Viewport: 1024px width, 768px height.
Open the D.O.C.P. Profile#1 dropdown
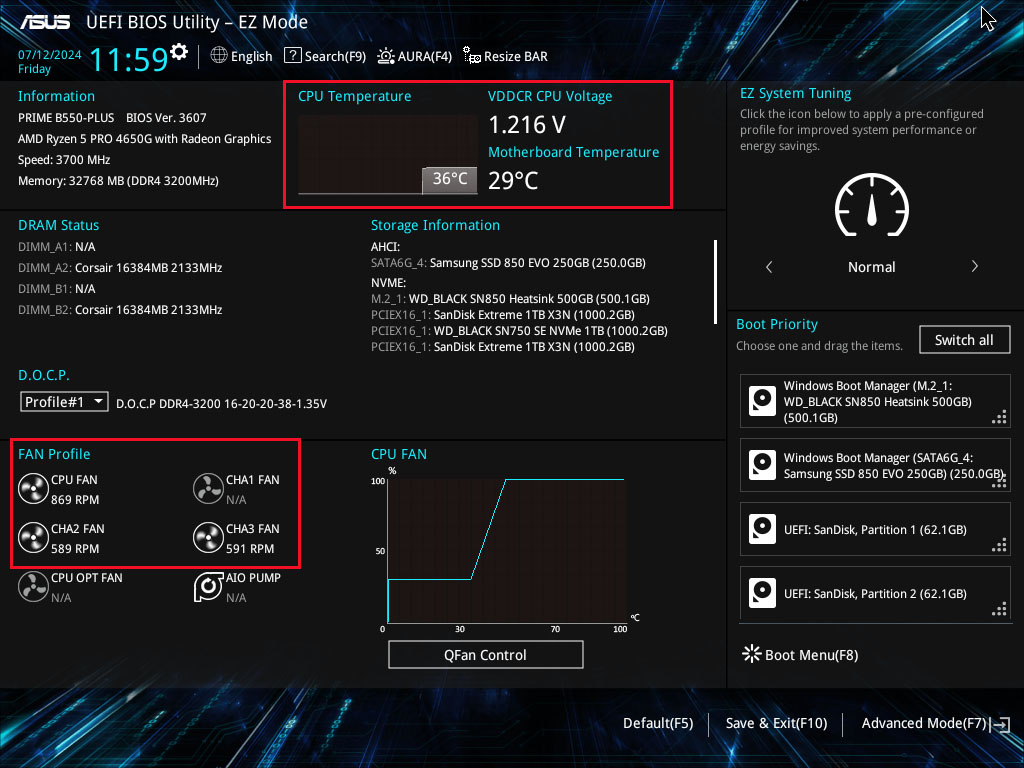click(x=64, y=402)
